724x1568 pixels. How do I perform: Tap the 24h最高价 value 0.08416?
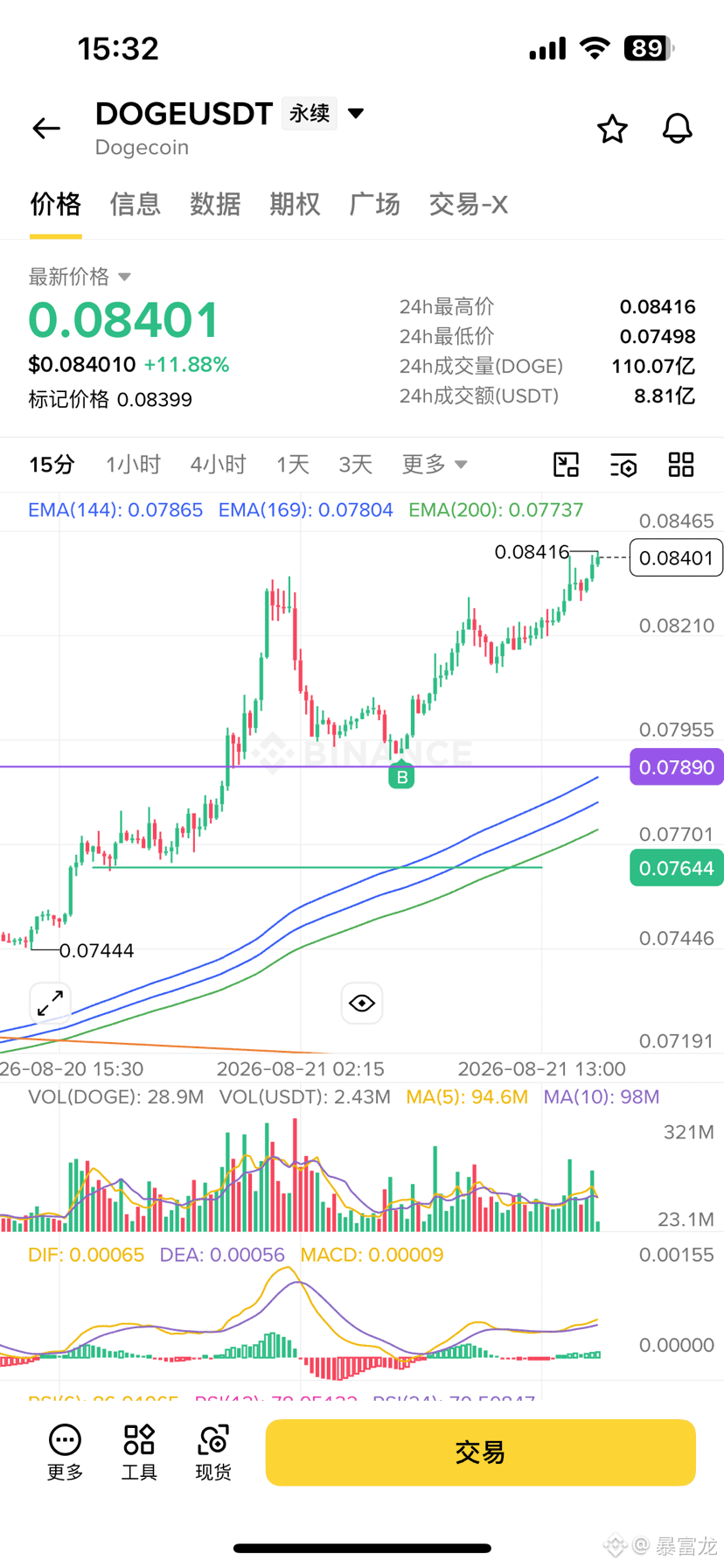(x=658, y=307)
